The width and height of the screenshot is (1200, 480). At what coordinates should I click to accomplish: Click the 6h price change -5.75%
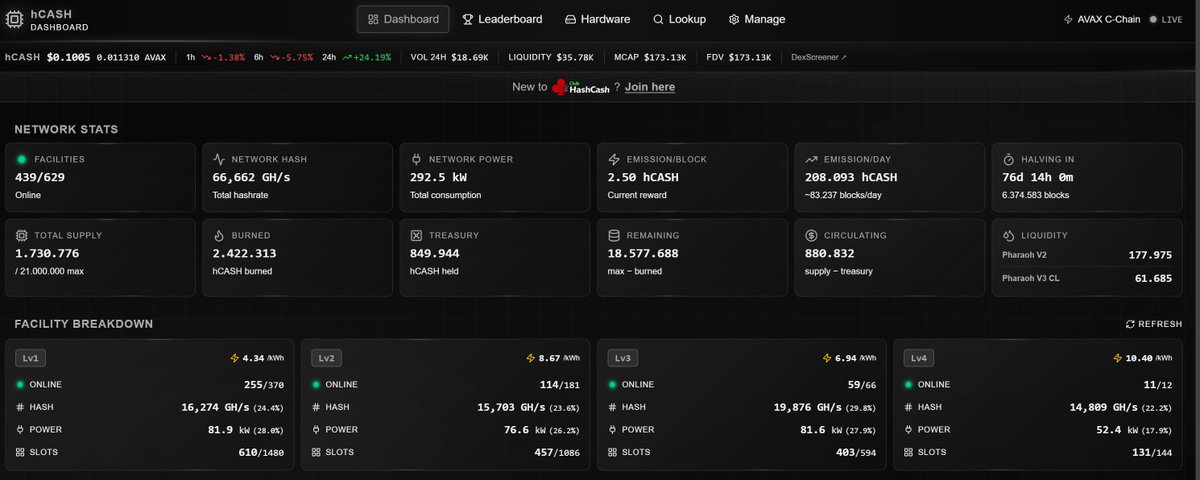click(x=291, y=57)
